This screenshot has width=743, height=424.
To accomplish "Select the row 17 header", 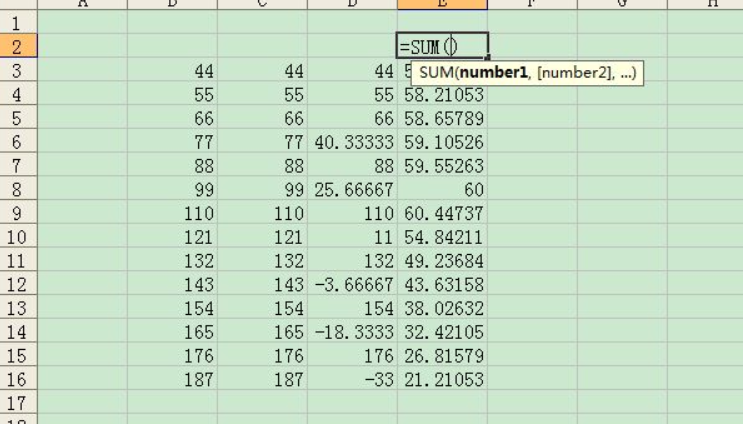I will pyautogui.click(x=18, y=402).
